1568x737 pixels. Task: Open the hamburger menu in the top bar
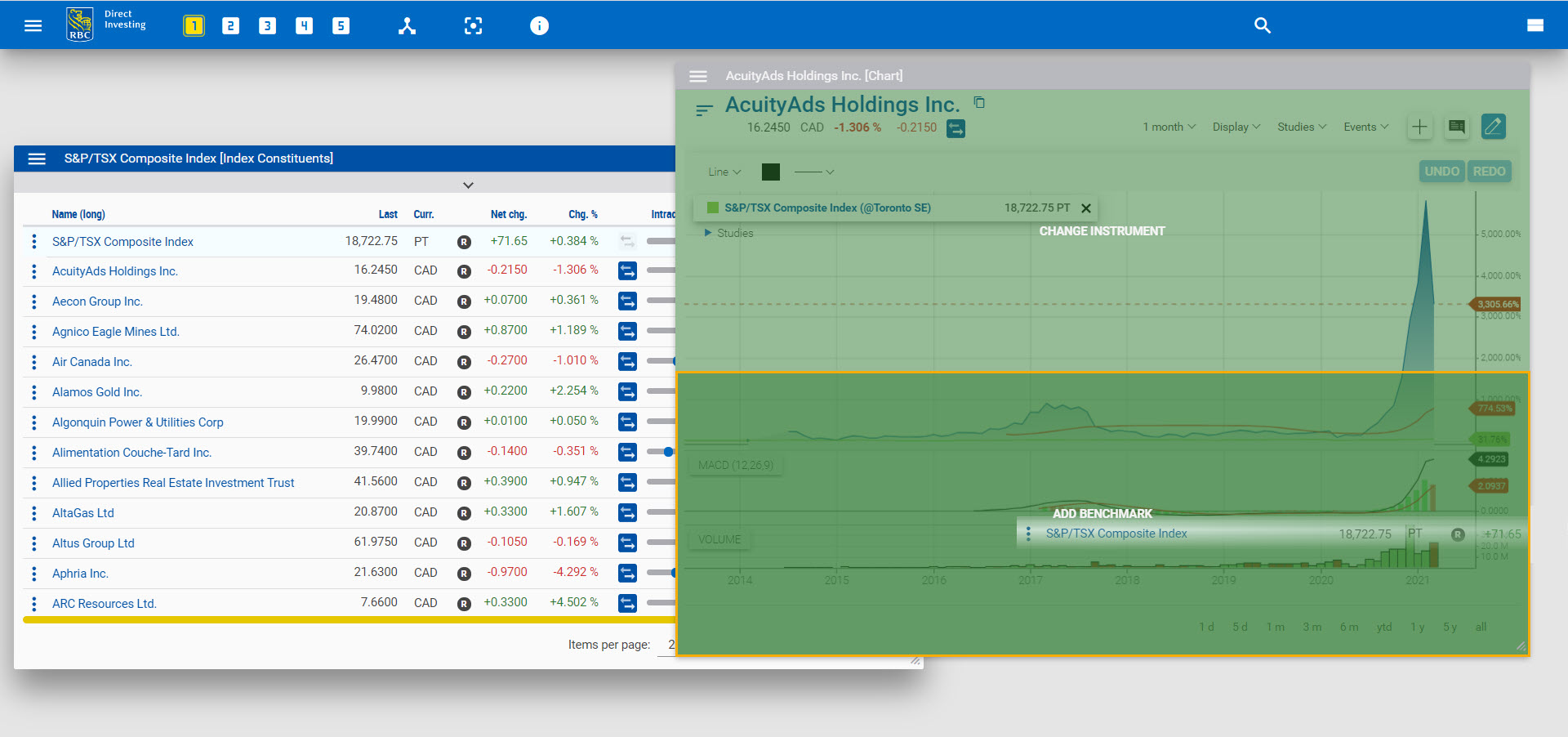pos(33,25)
